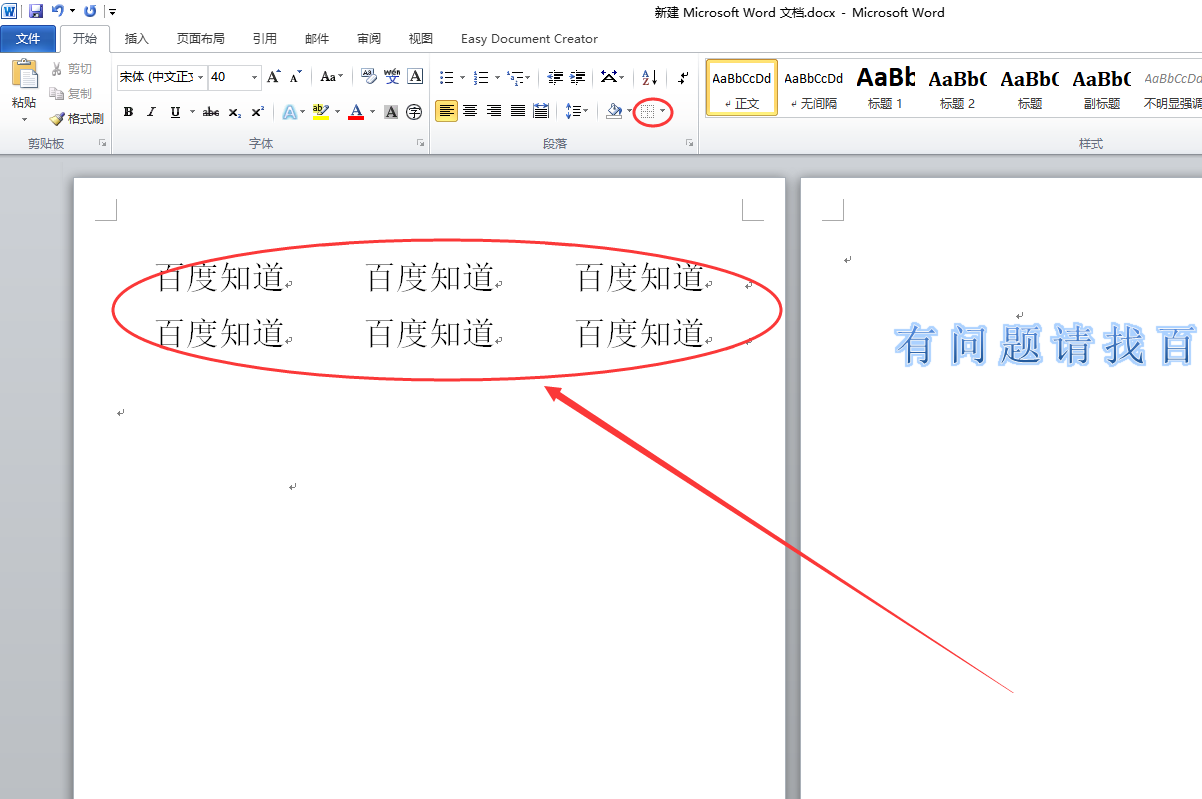
Task: Click the show paragraph marks icon
Action: coord(683,77)
